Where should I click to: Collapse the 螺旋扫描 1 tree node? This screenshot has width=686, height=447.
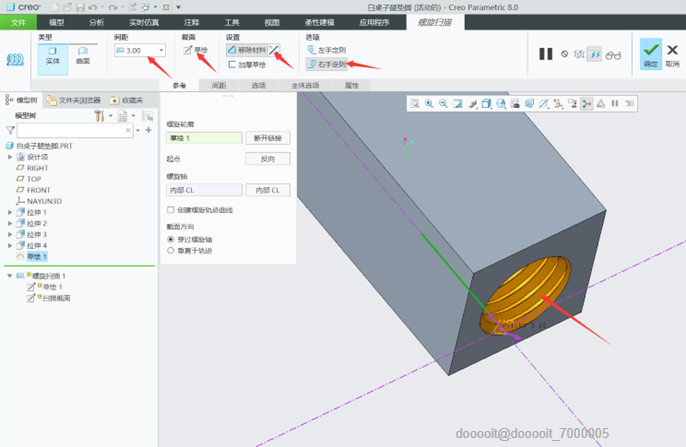click(x=10, y=276)
